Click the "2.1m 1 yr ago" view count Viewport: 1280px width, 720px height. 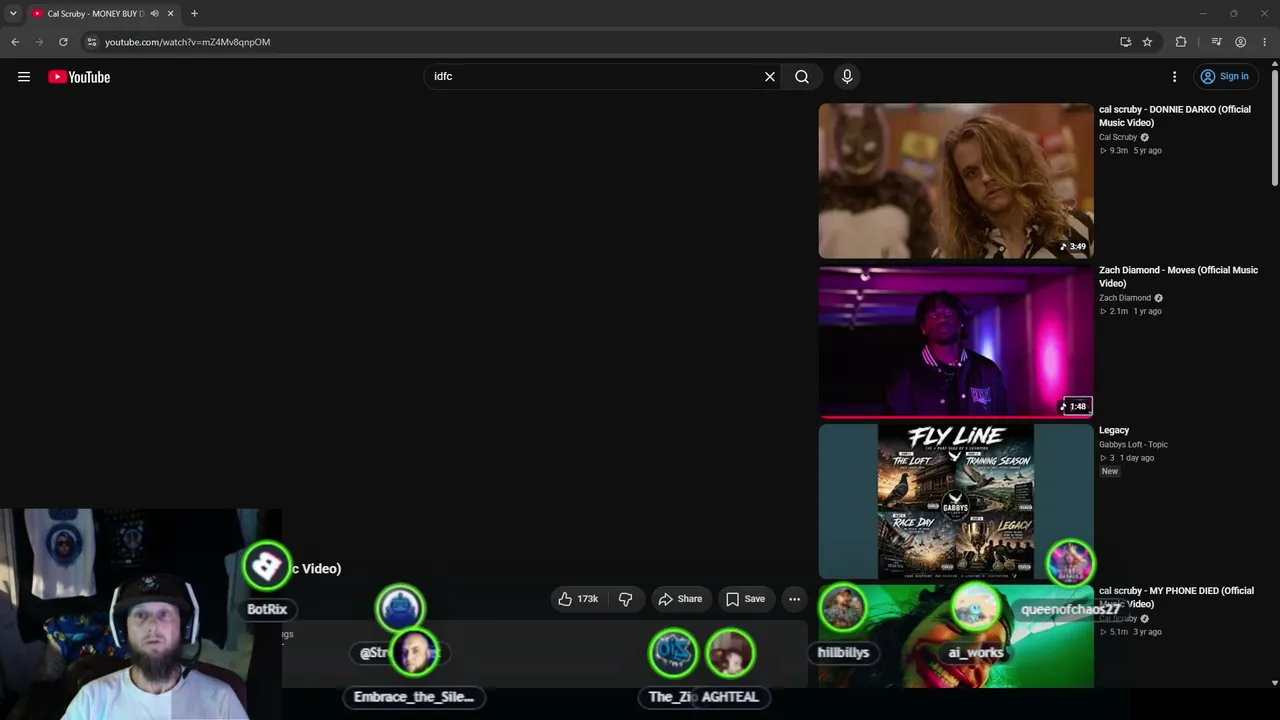[x=1130, y=311]
